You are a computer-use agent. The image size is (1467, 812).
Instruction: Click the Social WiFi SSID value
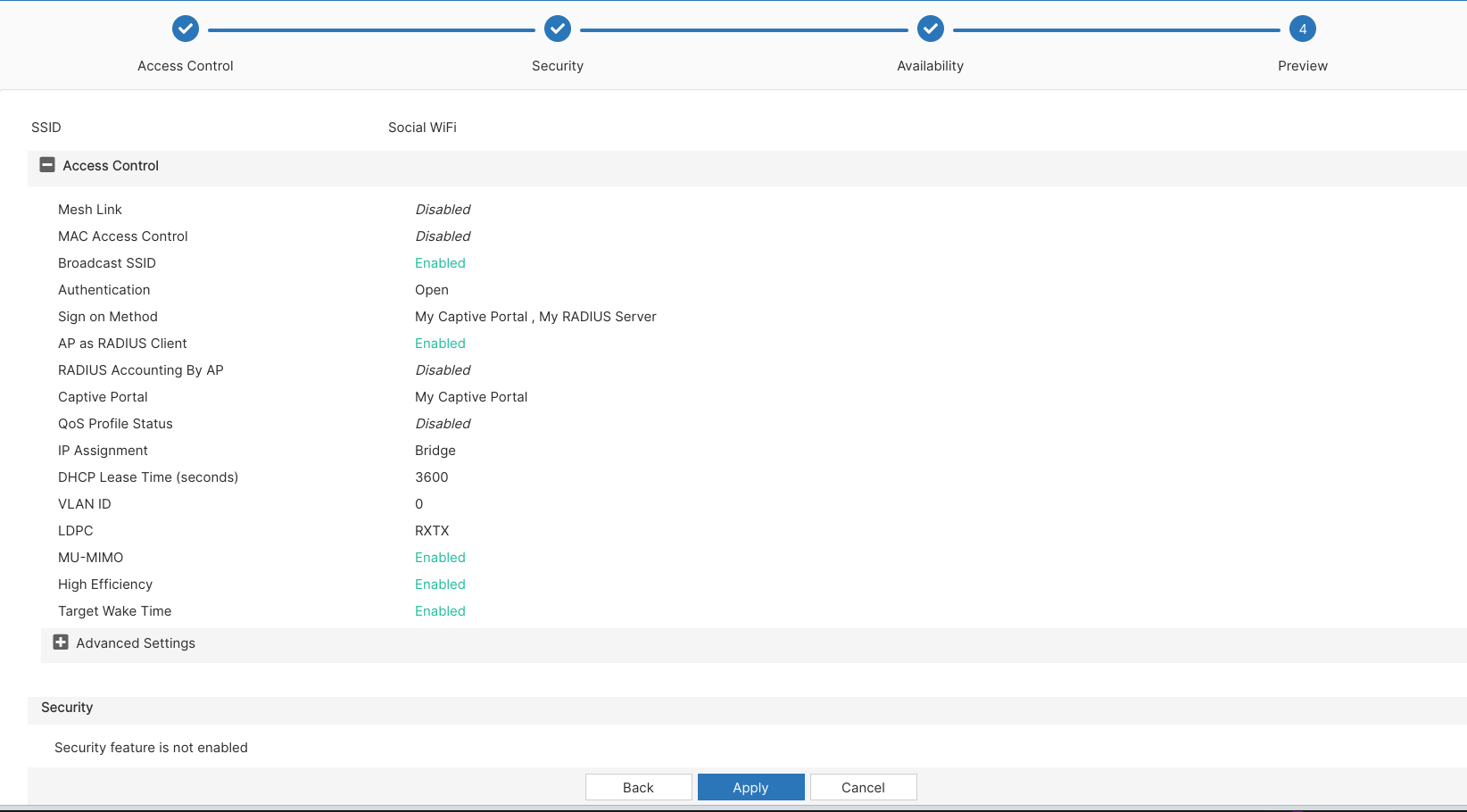422,128
